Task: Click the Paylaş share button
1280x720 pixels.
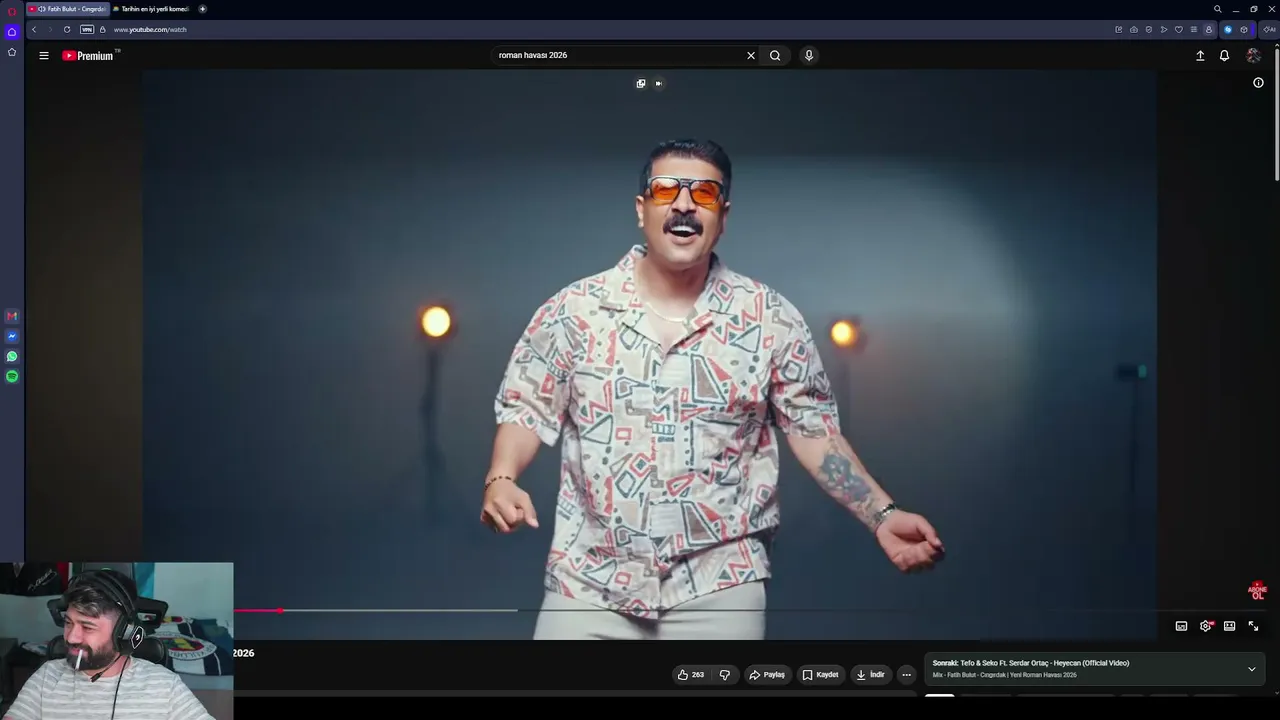Action: point(767,675)
